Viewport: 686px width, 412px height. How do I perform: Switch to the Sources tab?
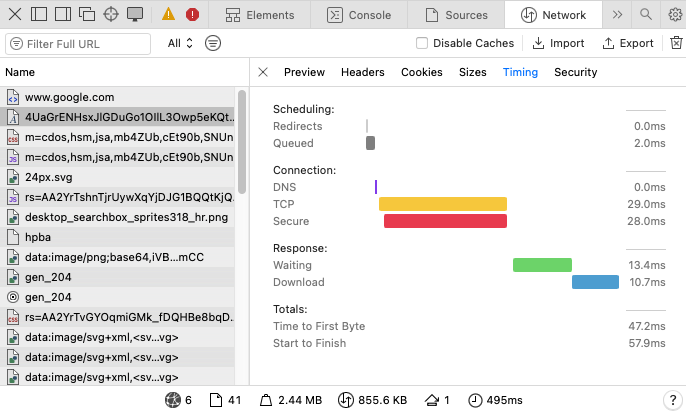coord(456,15)
